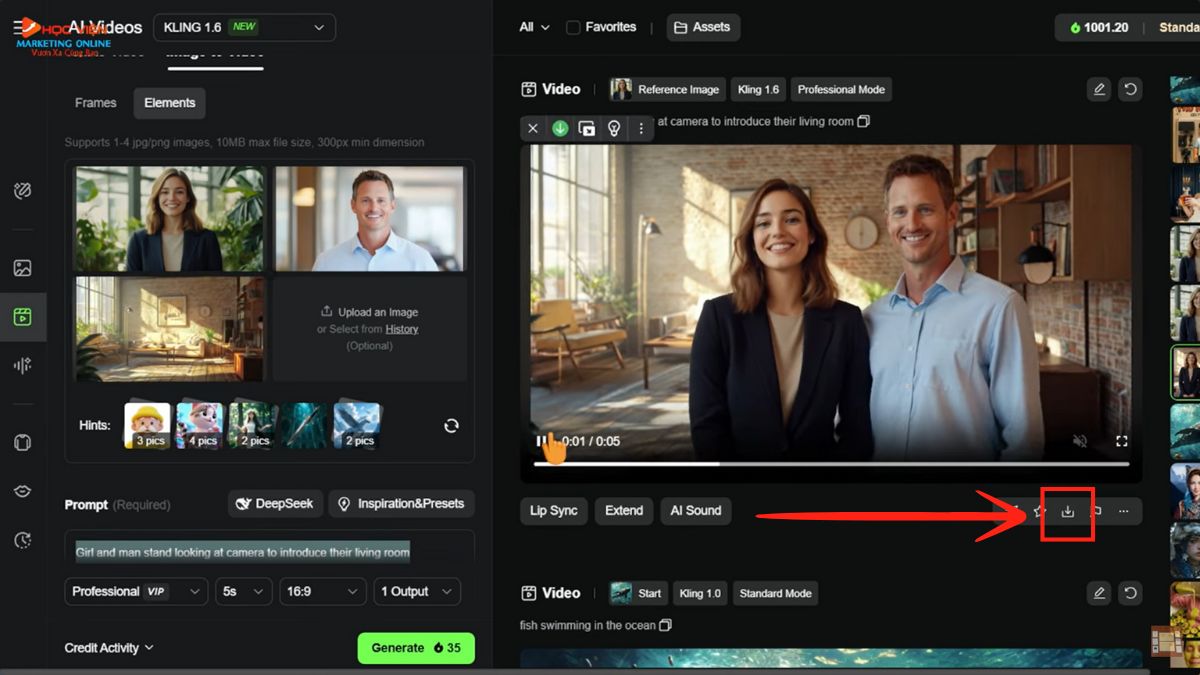This screenshot has width=1200, height=675.
Task: Download the generated video
Action: pyautogui.click(x=1067, y=511)
